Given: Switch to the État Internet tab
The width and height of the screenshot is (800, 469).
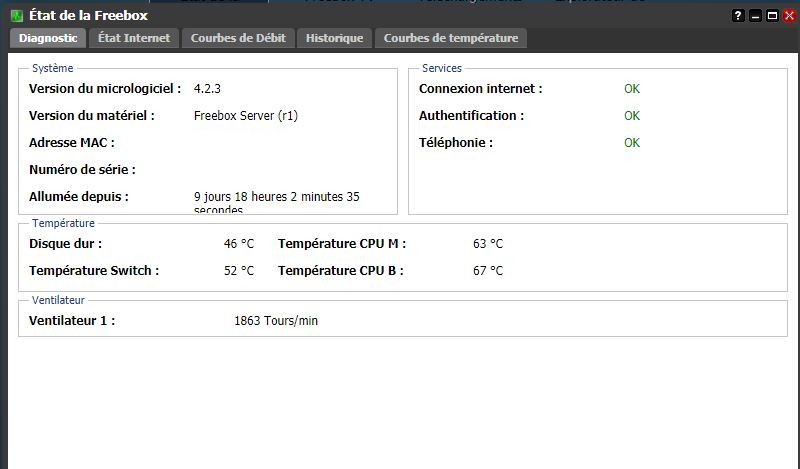Looking at the screenshot, I should [x=134, y=38].
